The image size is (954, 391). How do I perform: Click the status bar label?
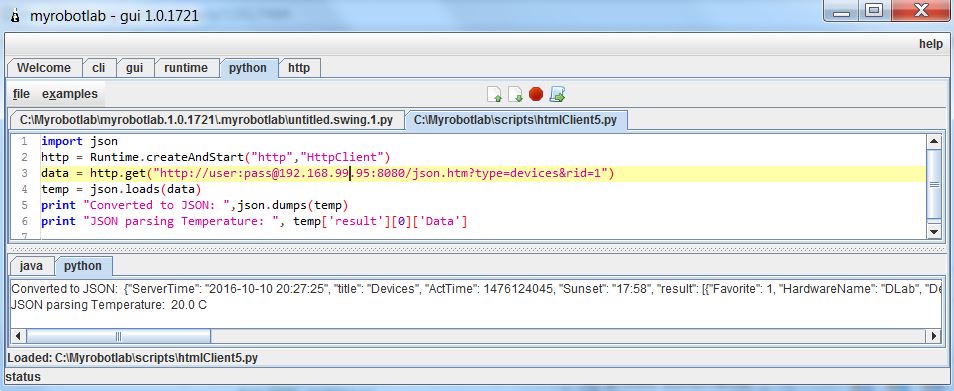pos(23,377)
